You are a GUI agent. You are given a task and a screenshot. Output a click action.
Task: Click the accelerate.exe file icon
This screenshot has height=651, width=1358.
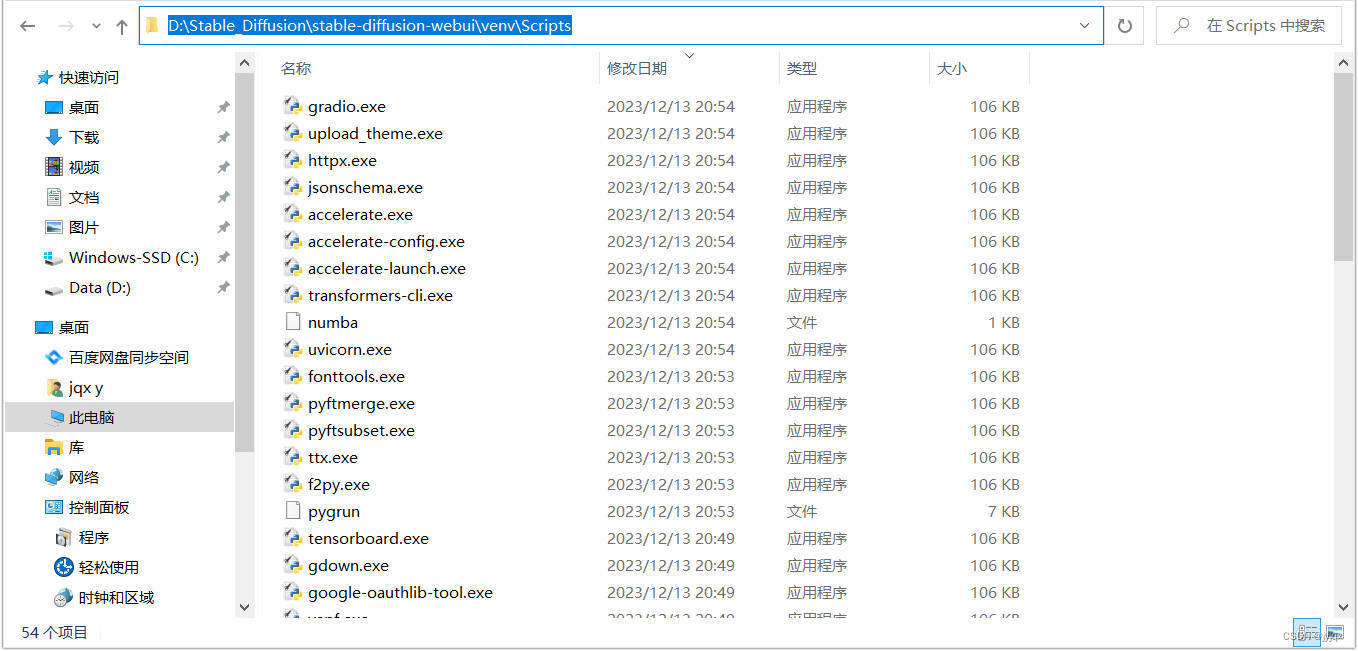[x=293, y=213]
